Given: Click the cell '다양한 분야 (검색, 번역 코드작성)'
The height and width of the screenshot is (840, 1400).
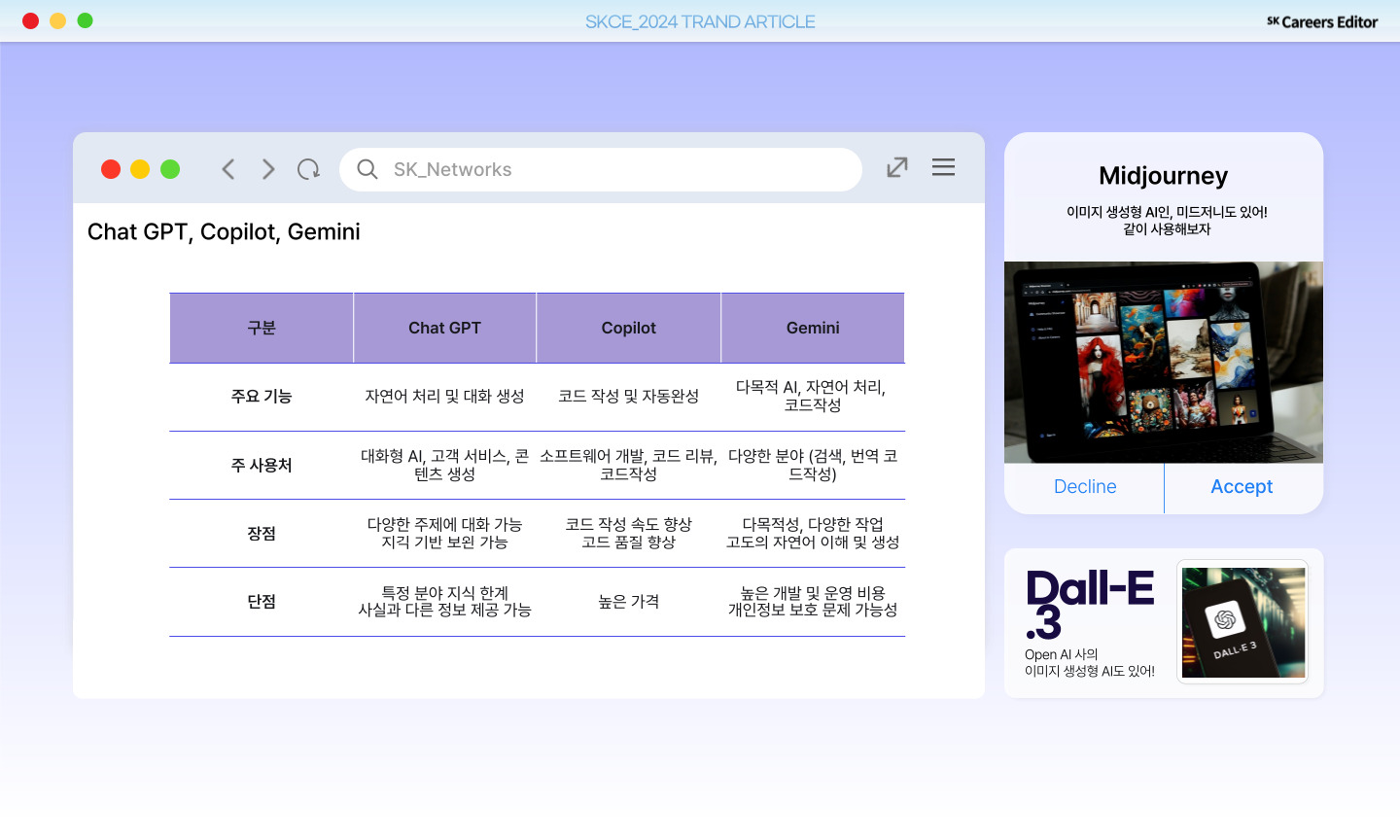Looking at the screenshot, I should (813, 466).
